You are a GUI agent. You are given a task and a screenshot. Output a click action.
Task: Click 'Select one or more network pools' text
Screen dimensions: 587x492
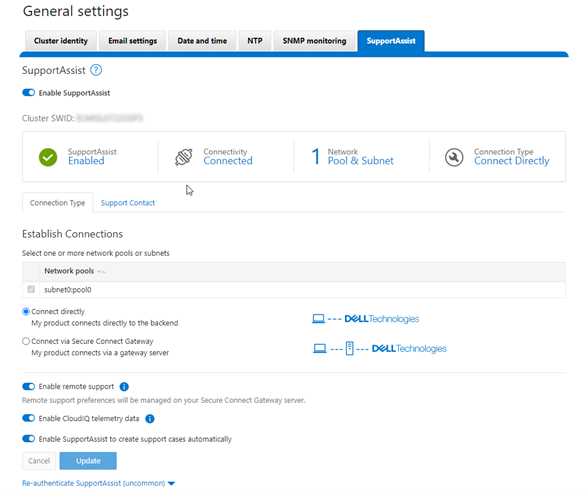[x=96, y=253]
